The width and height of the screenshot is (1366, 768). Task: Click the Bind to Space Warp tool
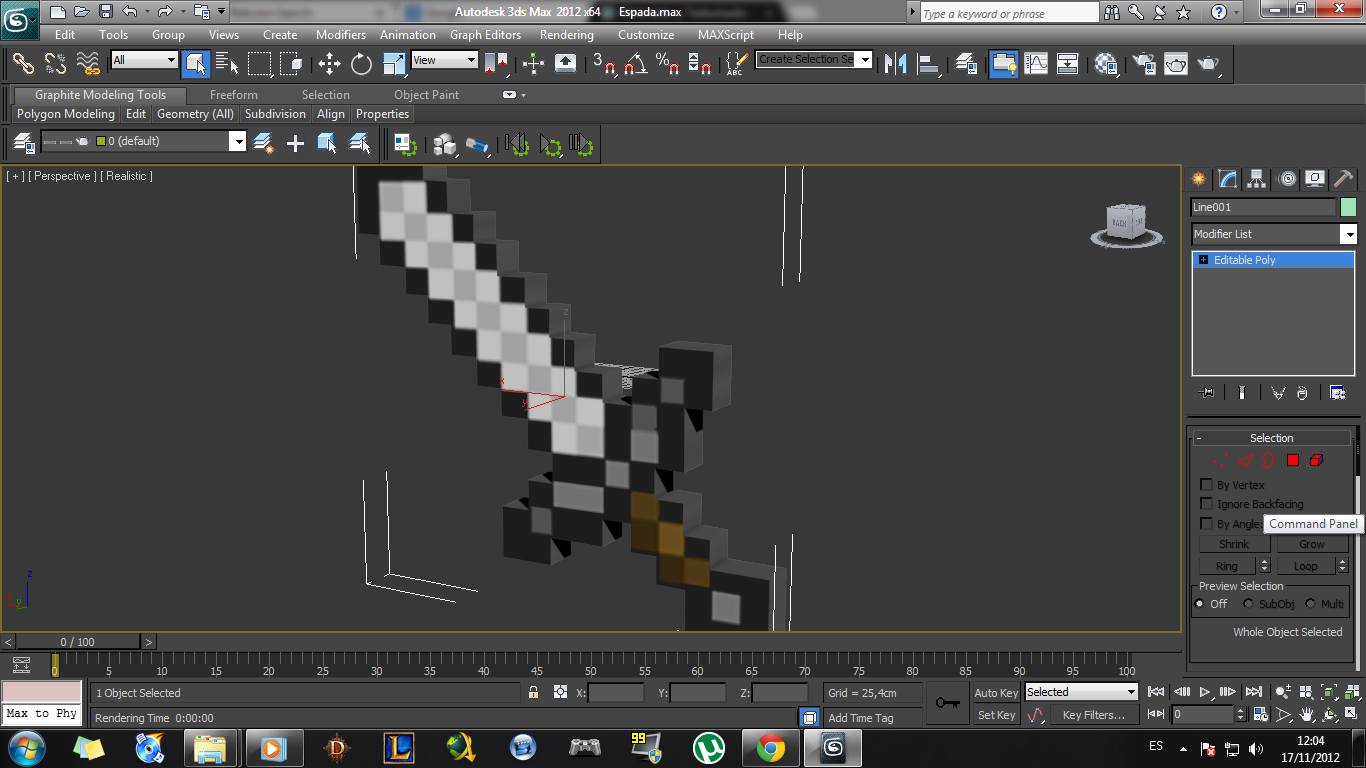pyautogui.click(x=88, y=63)
